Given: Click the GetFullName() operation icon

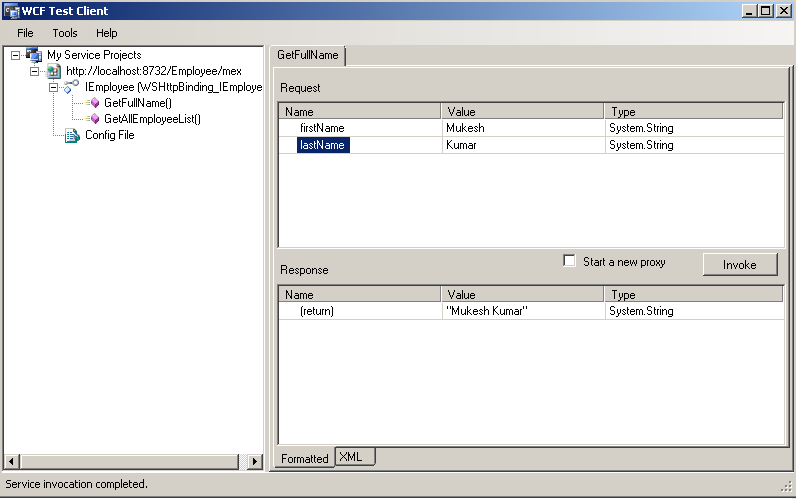Looking at the screenshot, I should click(93, 103).
